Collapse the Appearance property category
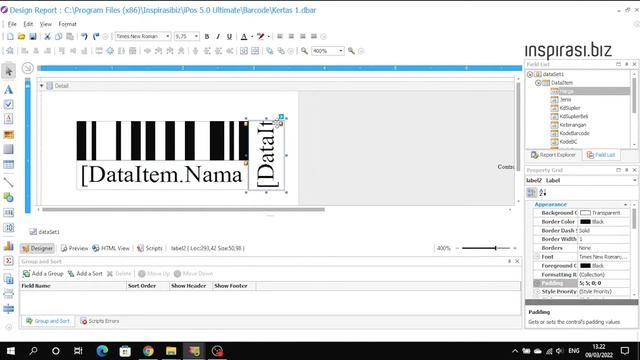Viewport: 640px width, 360px height. 625,204
